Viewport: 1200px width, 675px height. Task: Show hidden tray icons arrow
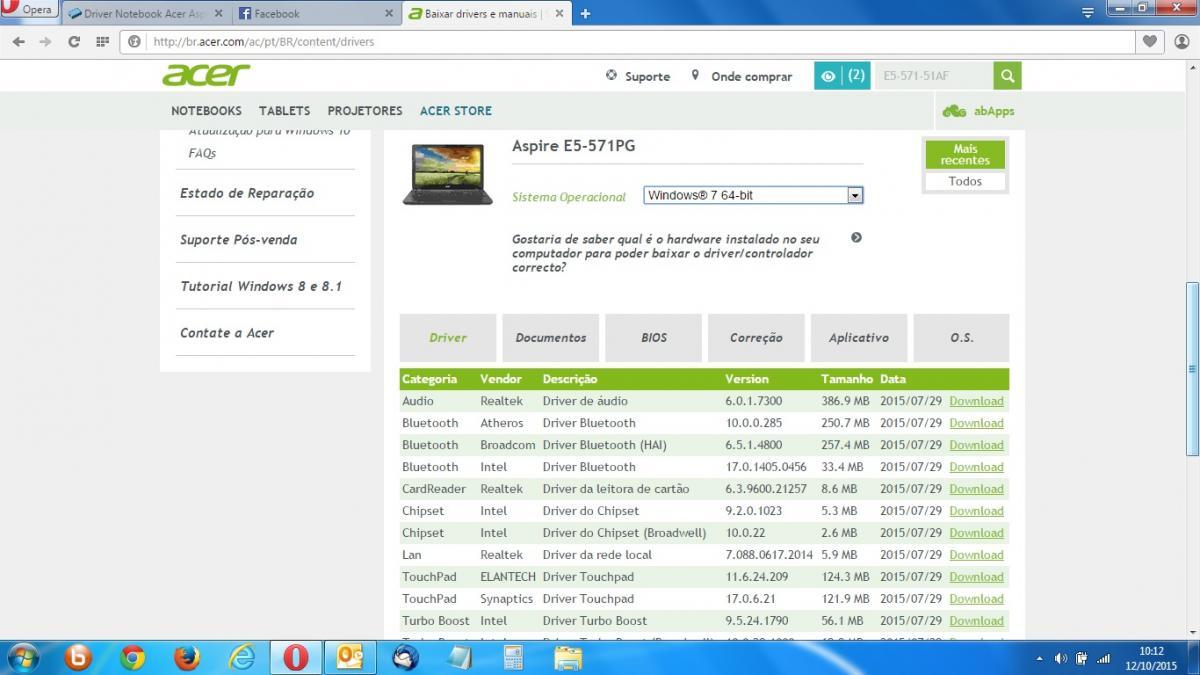1040,658
